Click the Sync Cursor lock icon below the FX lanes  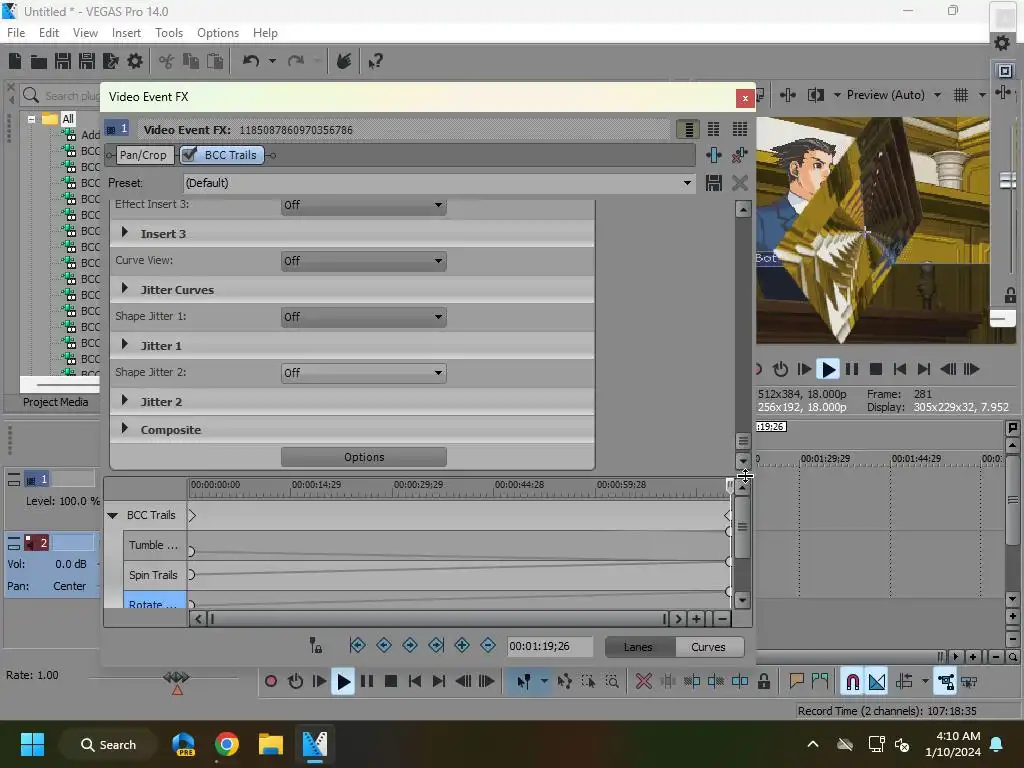point(315,646)
